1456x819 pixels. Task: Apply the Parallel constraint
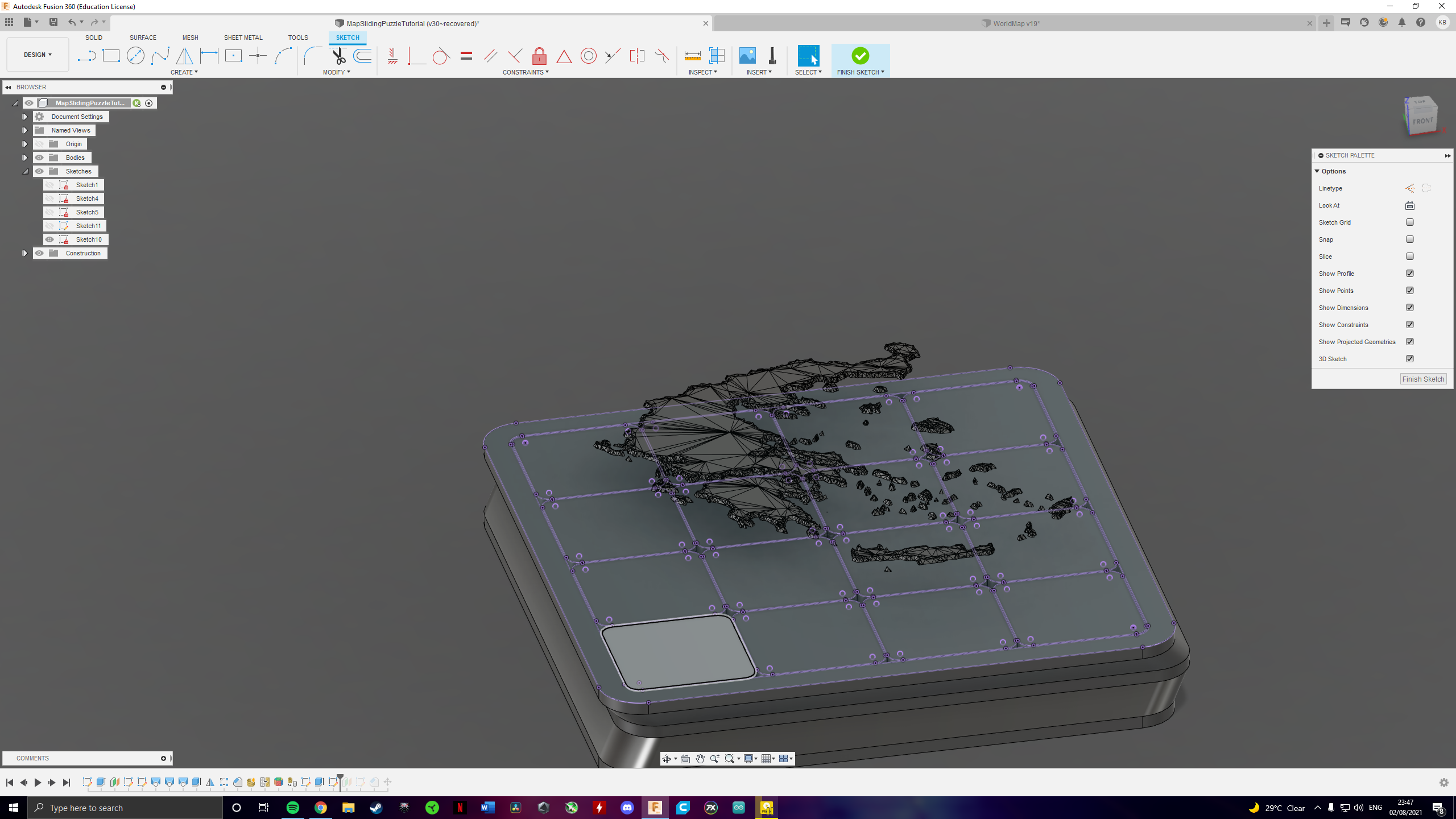[x=490, y=56]
